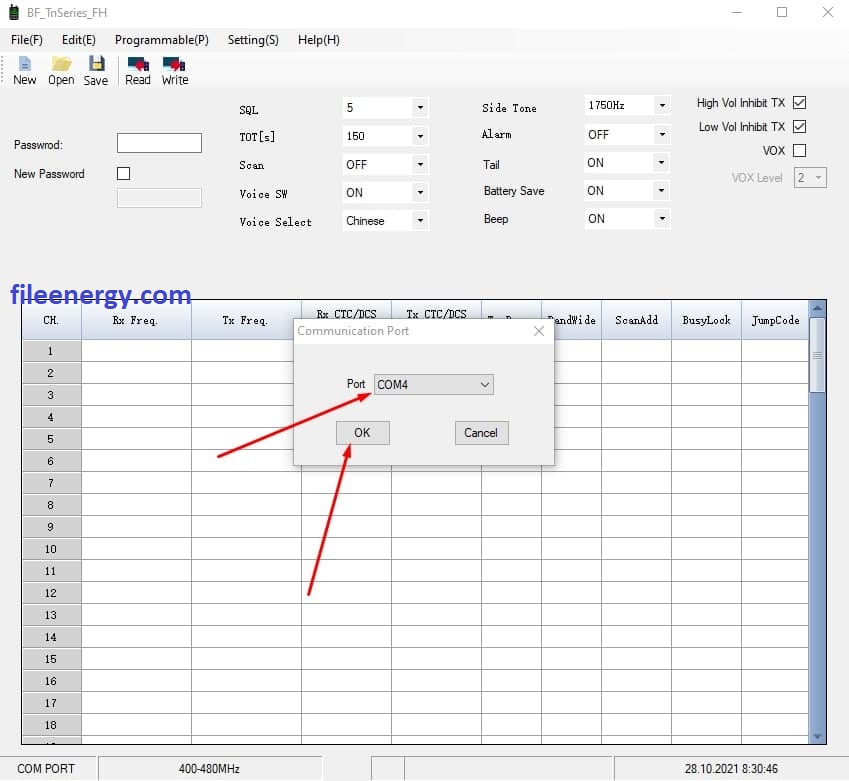This screenshot has width=849, height=781.
Task: Click the scroll down arrow of the channel table
Action: coord(818,737)
